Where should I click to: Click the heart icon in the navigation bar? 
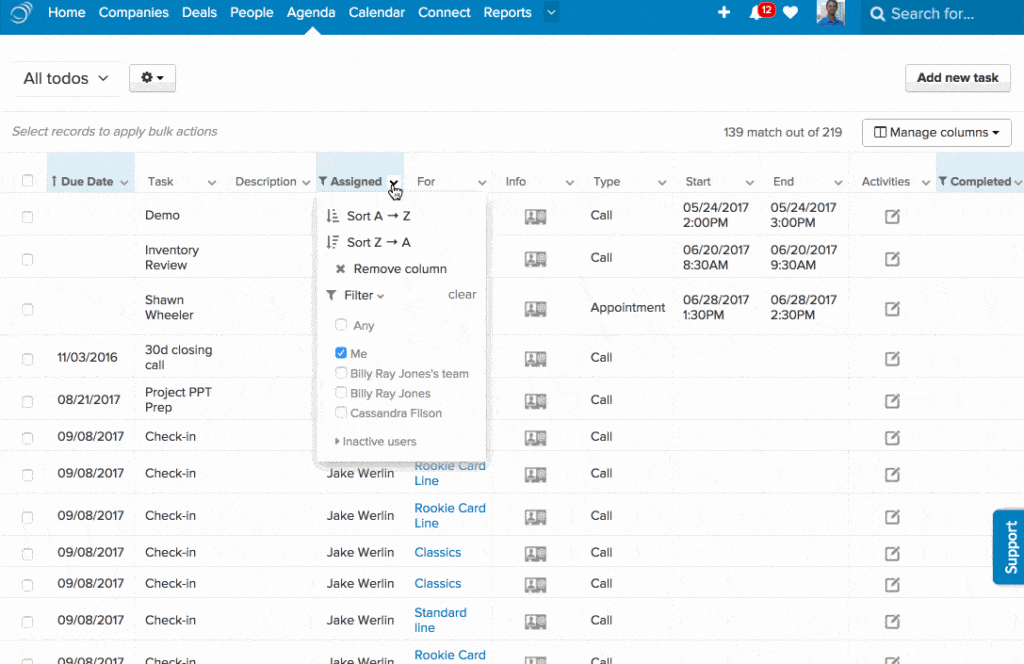(791, 13)
